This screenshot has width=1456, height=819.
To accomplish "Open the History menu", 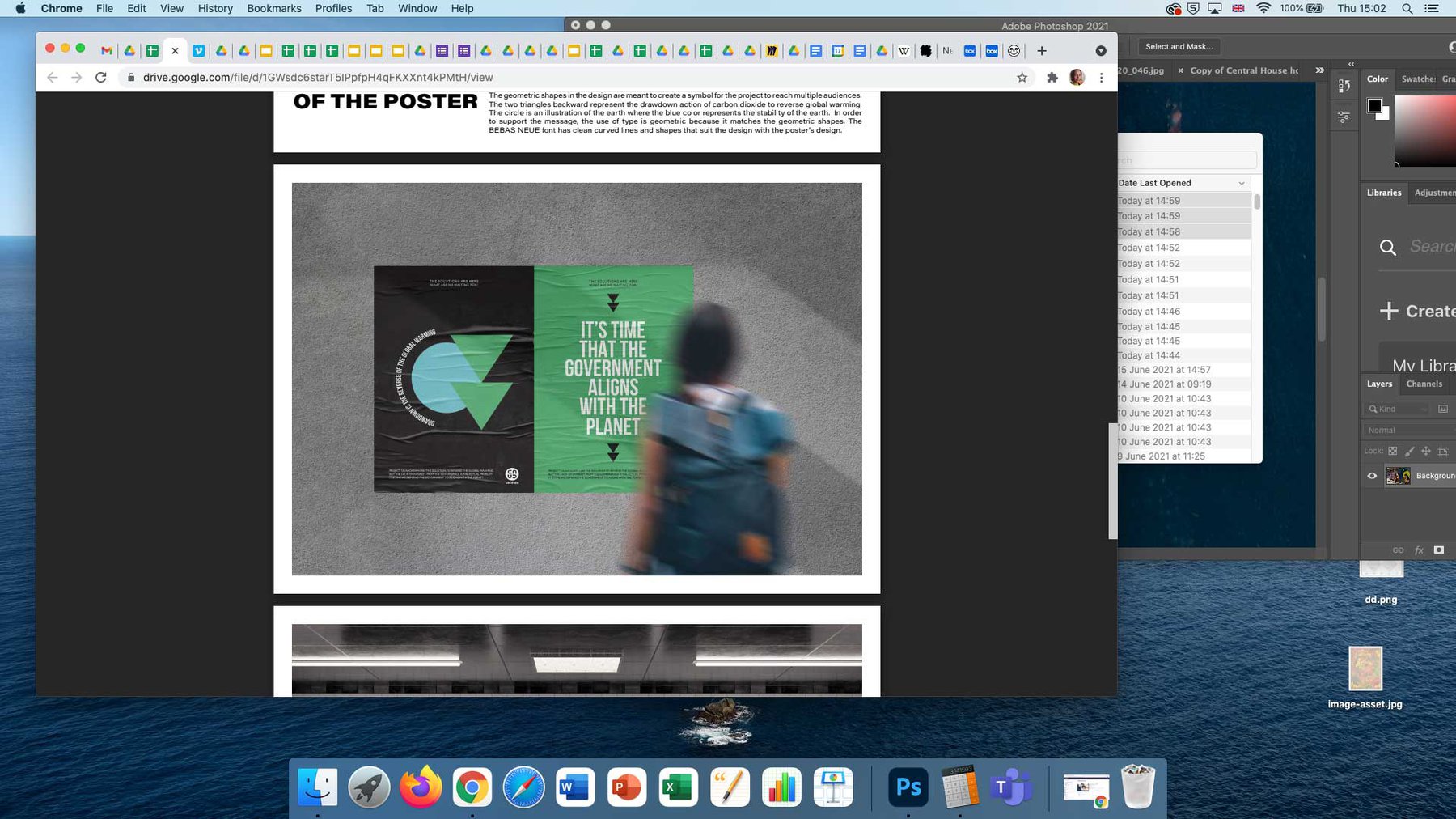I will click(215, 8).
